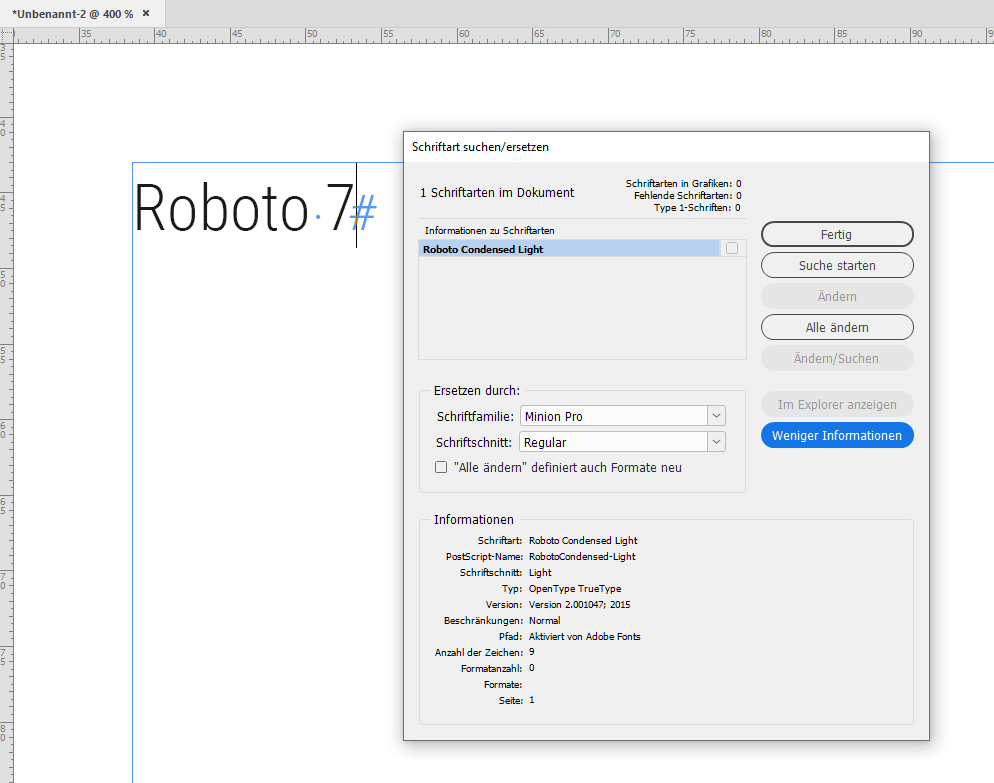Image resolution: width=994 pixels, height=783 pixels.
Task: Click the "Ändern" button
Action: 837,296
